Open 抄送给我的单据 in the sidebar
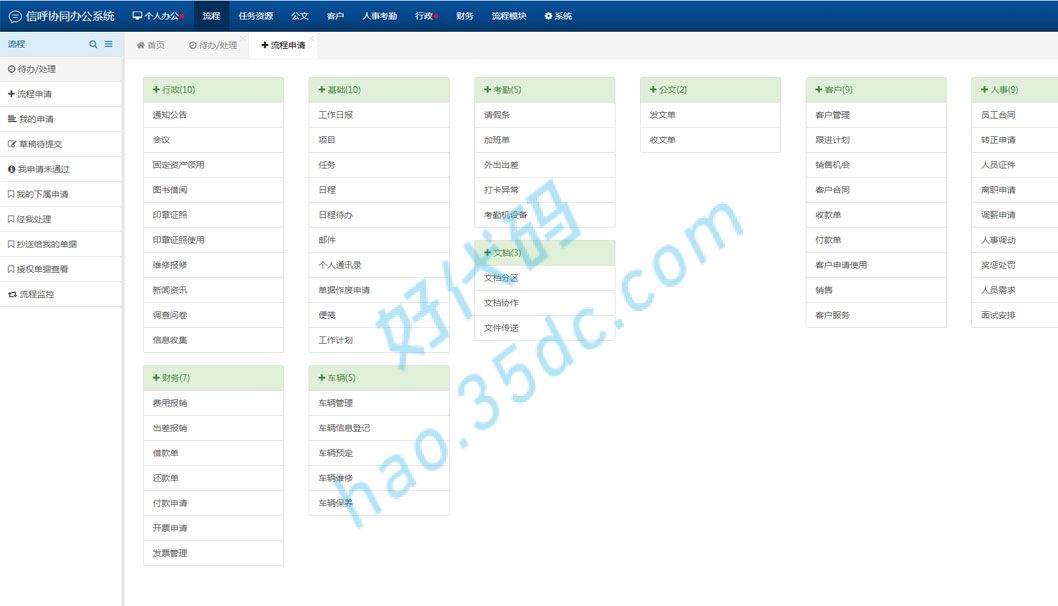The image size is (1058, 606). tap(61, 244)
